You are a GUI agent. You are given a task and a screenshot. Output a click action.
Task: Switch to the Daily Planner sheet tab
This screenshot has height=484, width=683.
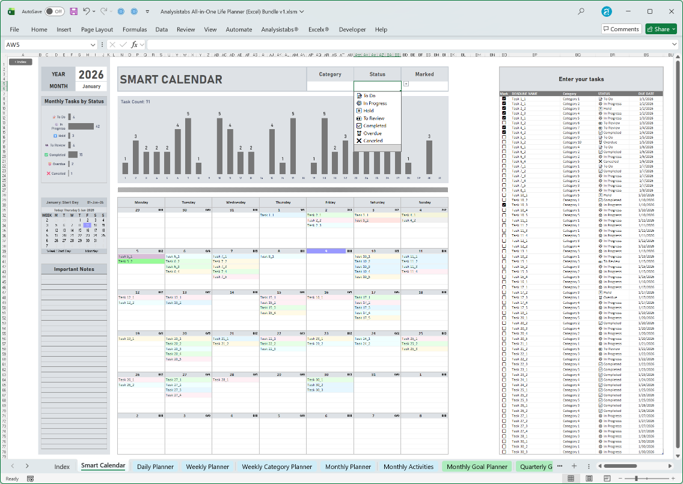pos(155,466)
